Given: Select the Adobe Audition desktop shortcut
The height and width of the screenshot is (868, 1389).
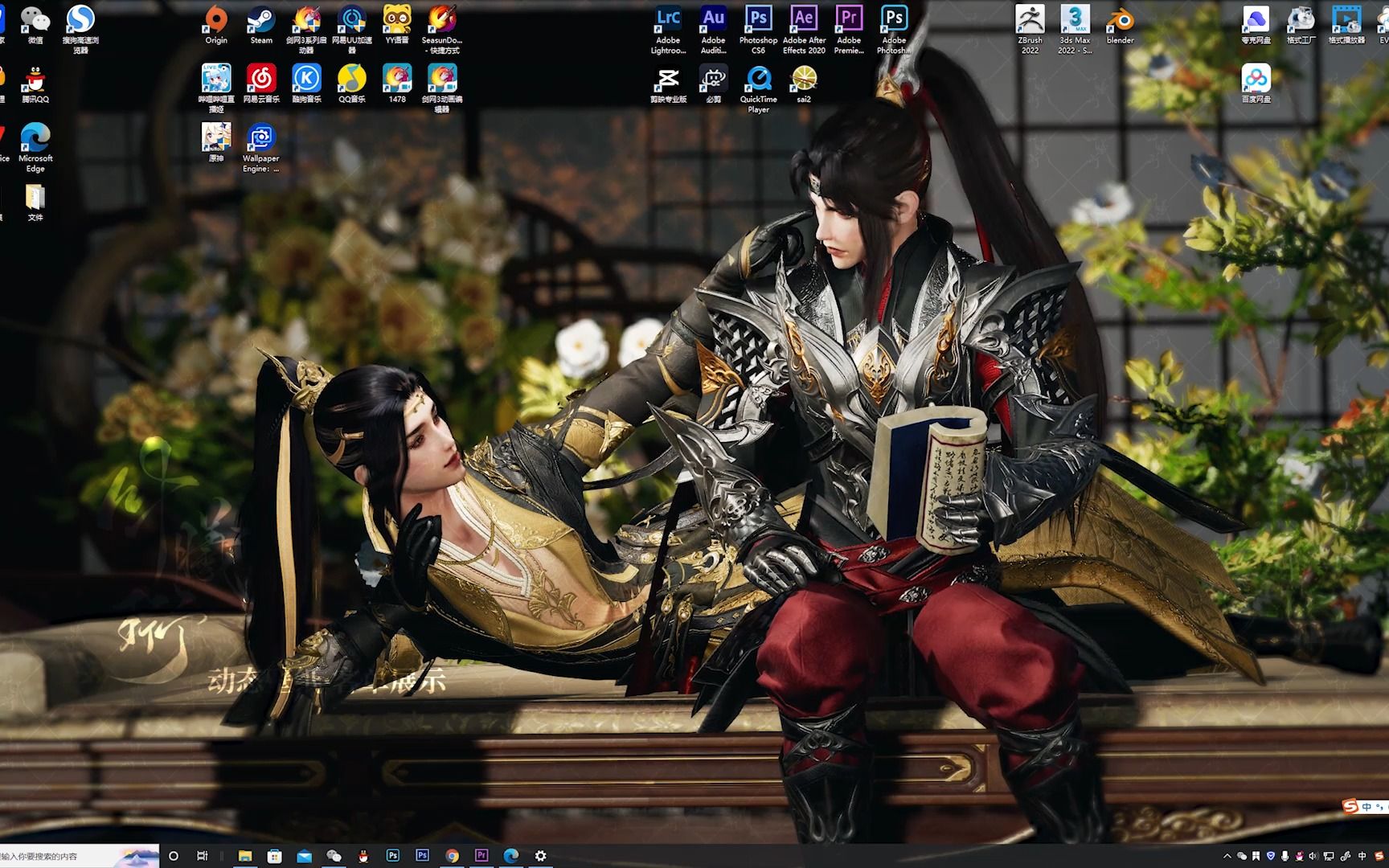Looking at the screenshot, I should (713, 29).
